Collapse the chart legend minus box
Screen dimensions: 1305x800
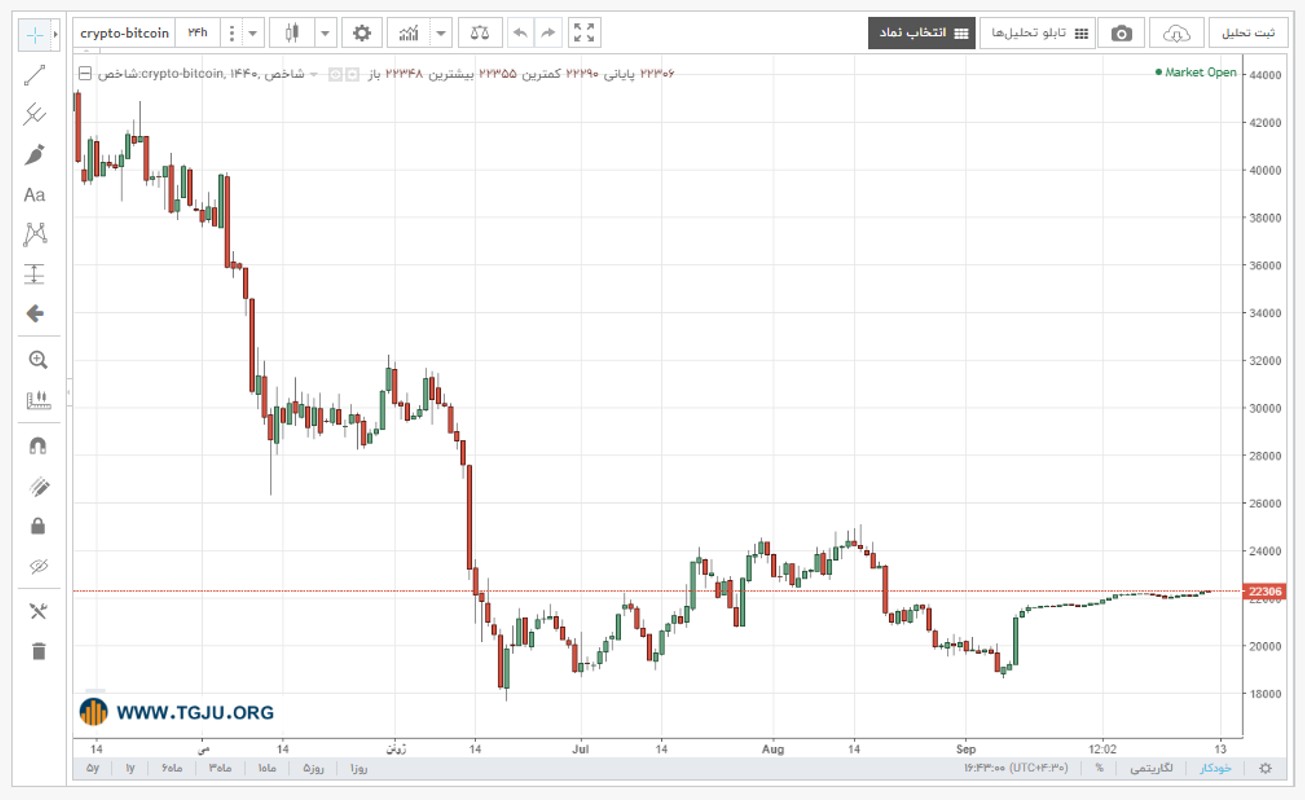point(84,73)
